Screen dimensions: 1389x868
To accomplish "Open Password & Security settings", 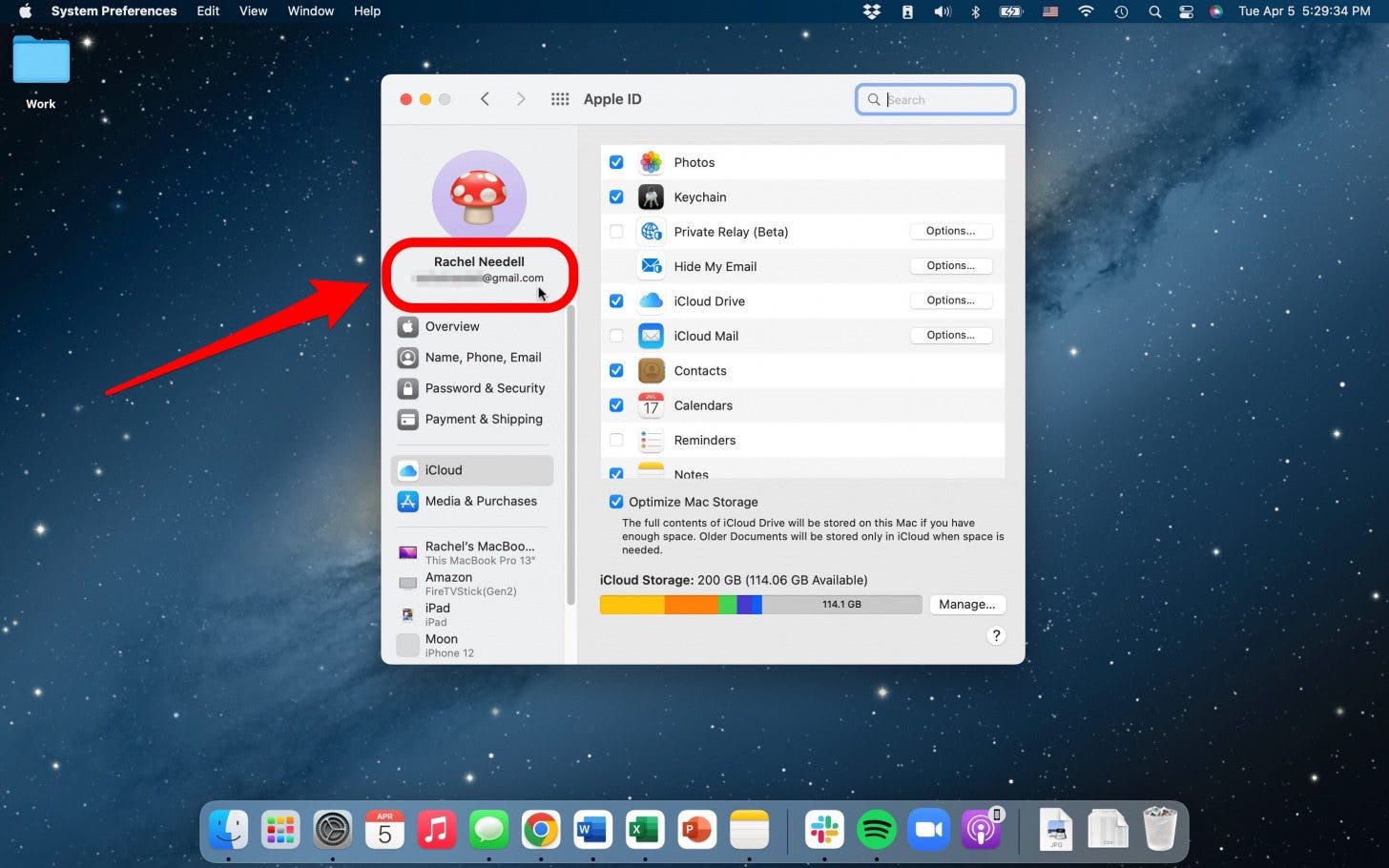I will coord(485,388).
